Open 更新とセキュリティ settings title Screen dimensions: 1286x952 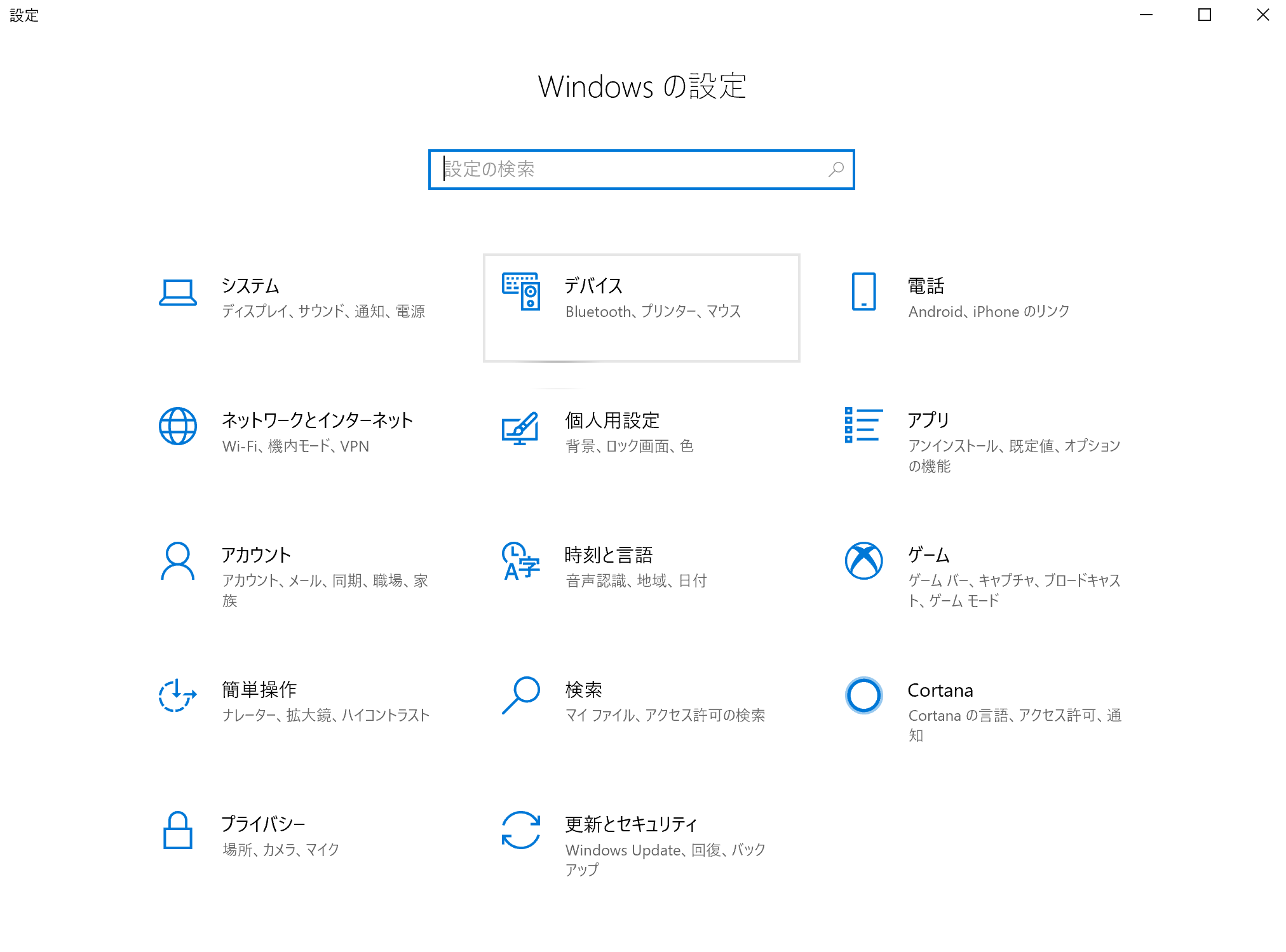pyautogui.click(x=631, y=824)
